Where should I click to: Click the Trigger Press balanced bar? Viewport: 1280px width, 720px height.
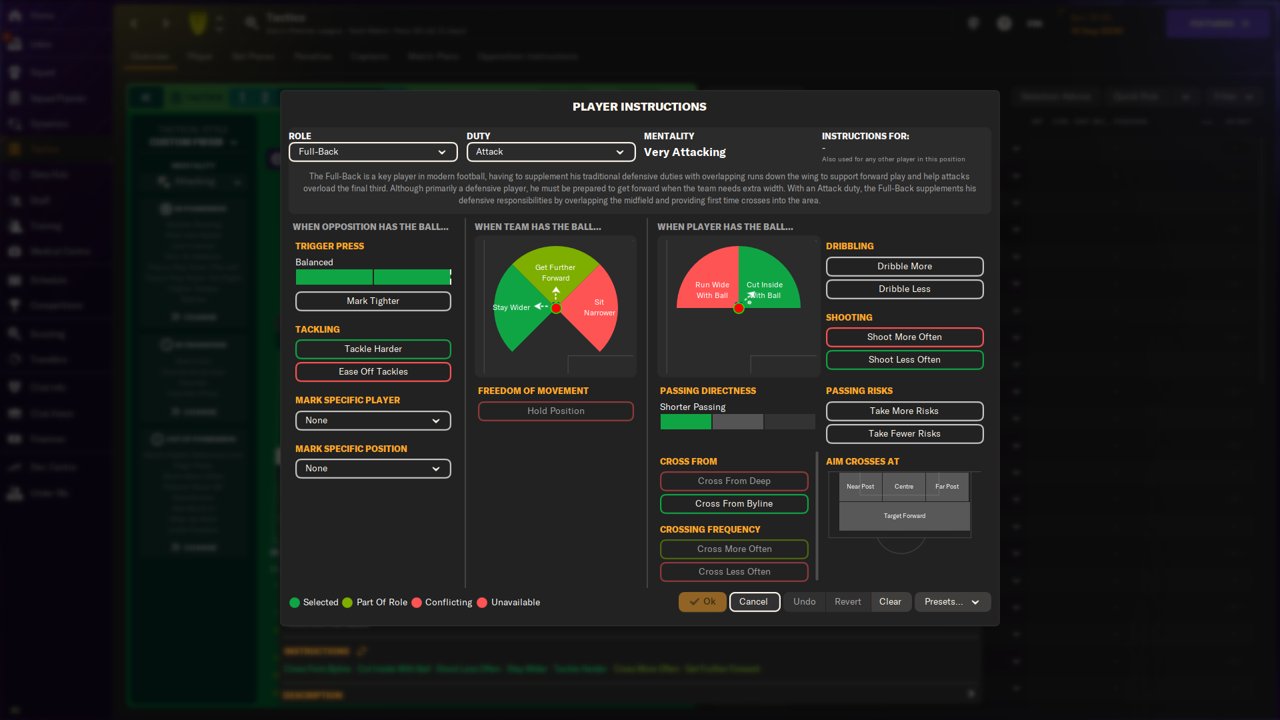(x=373, y=277)
